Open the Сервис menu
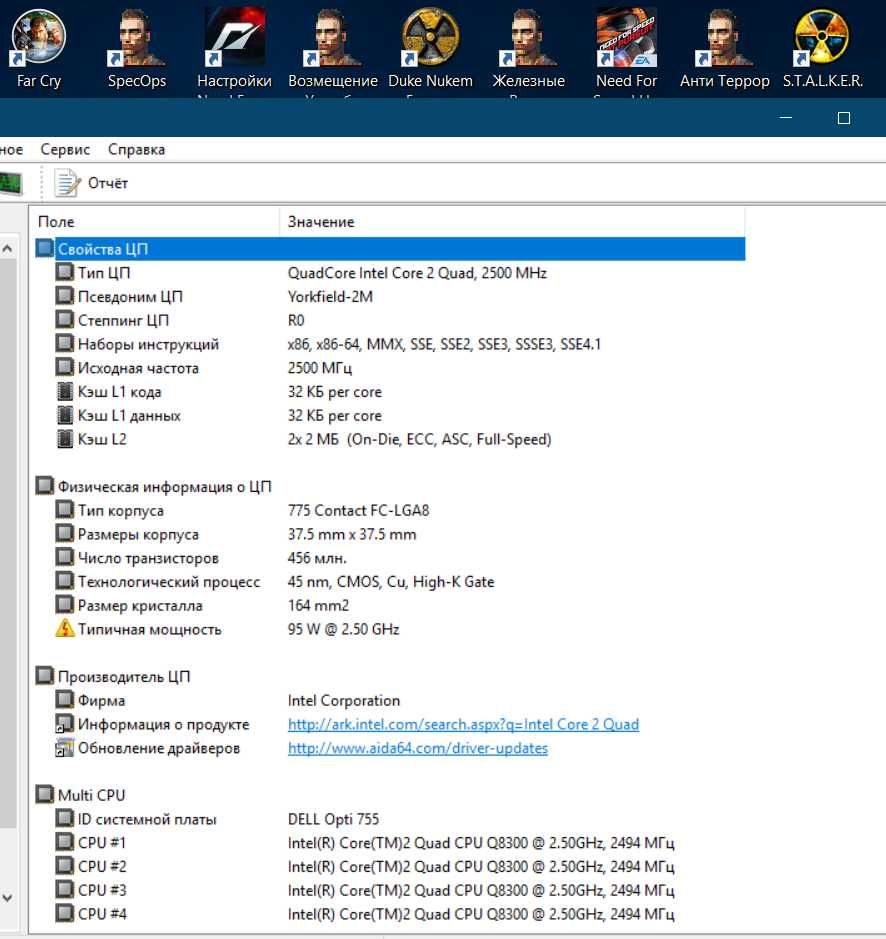This screenshot has width=886, height=939. click(x=65, y=149)
